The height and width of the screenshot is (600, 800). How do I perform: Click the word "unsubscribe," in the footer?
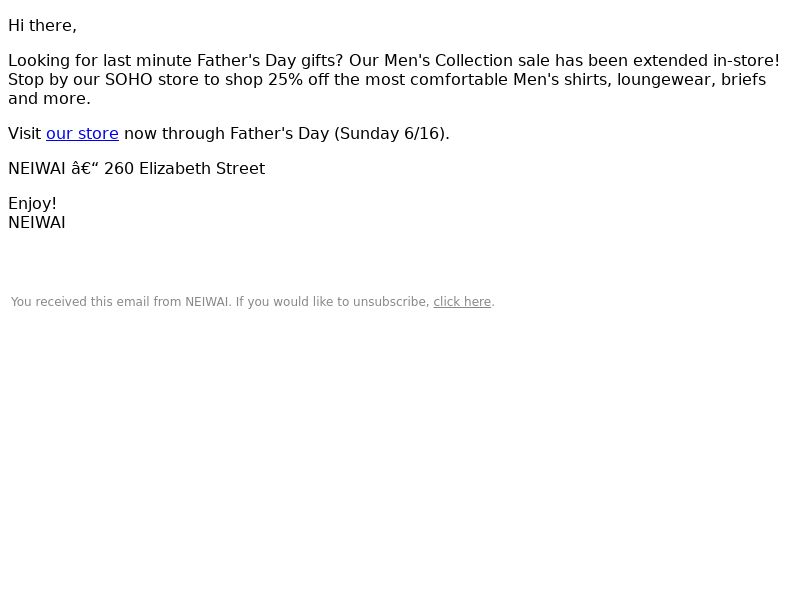coord(391,302)
